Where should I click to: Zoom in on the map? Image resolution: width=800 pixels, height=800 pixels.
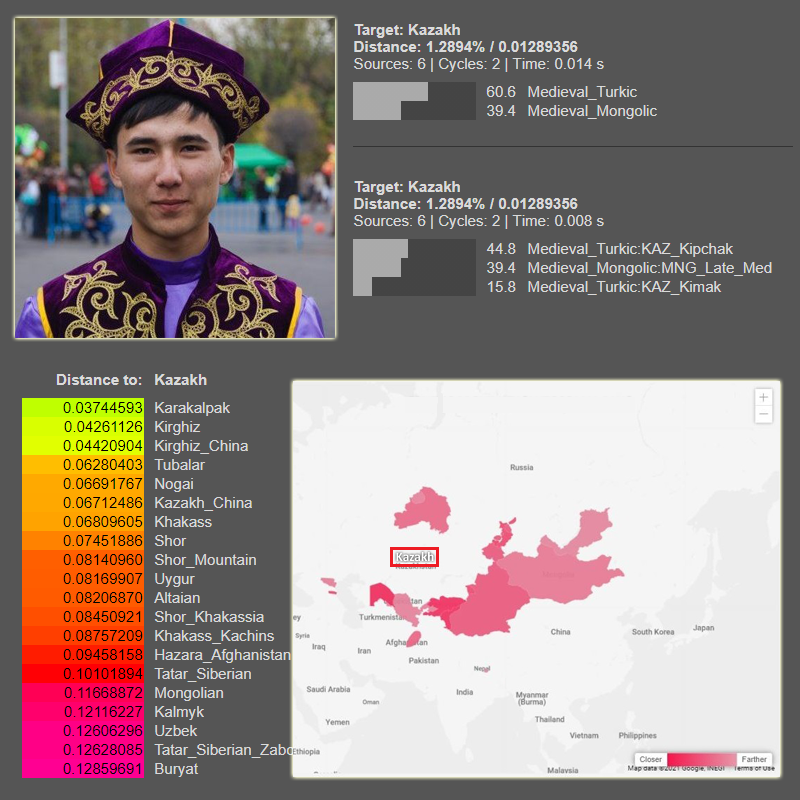pos(764,397)
